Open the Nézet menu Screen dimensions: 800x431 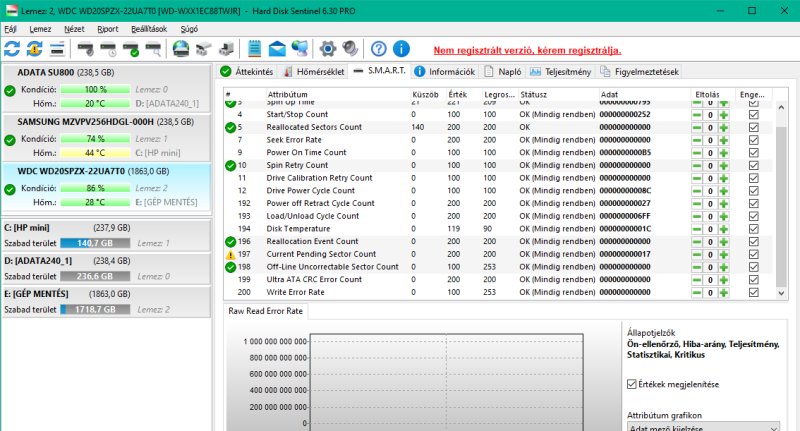point(74,29)
